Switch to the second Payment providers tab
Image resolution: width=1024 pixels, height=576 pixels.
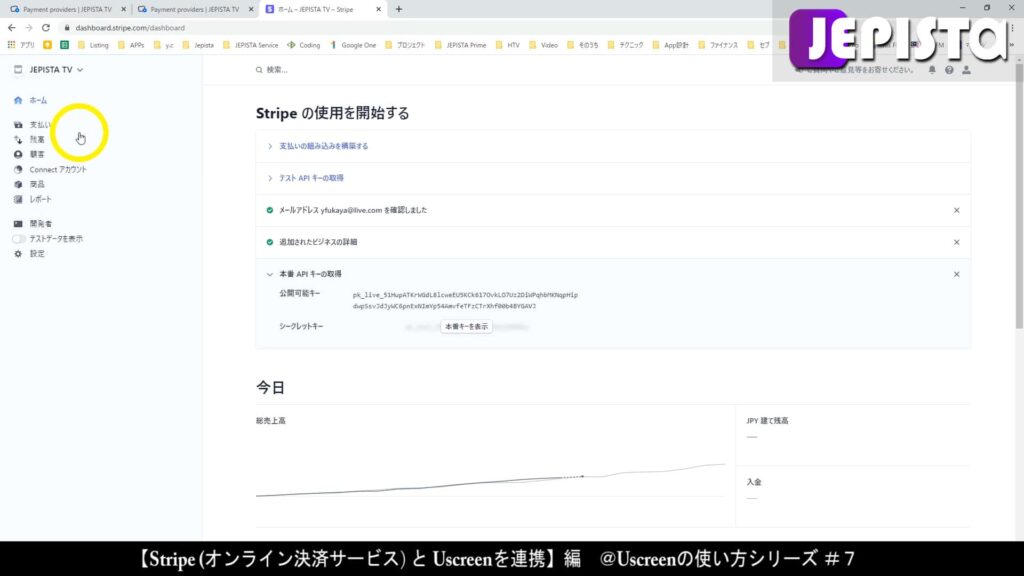point(194,9)
